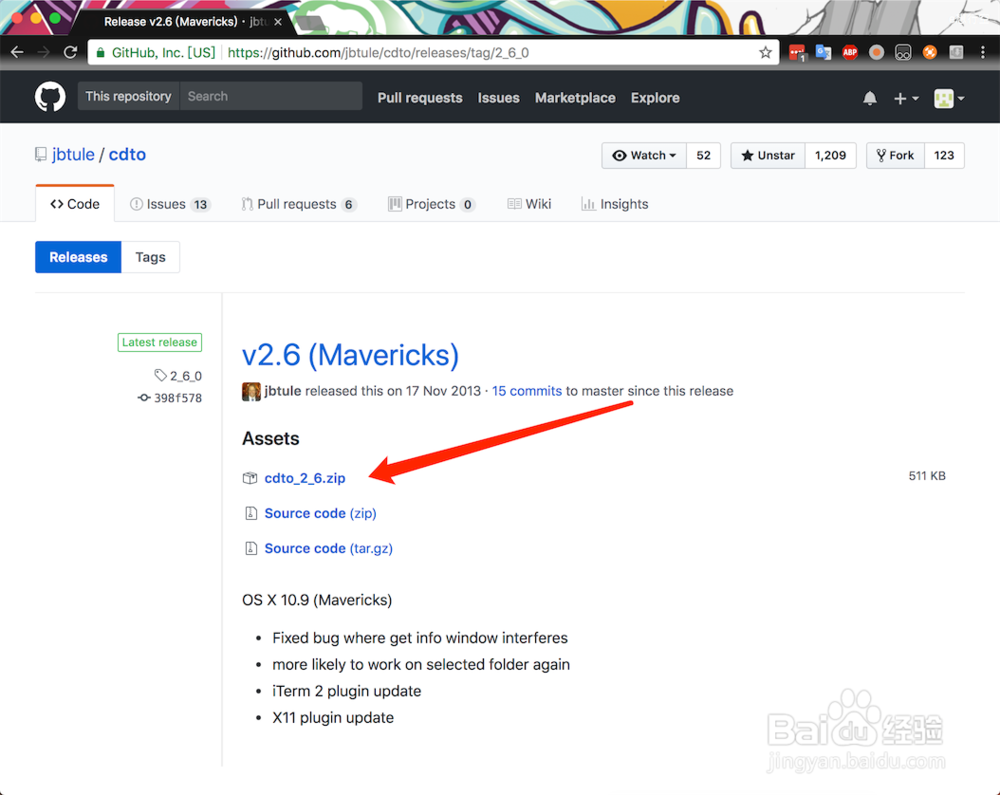Click jbtule's avatar thumbnail
Viewport: 1000px width, 795px height.
(x=251, y=391)
